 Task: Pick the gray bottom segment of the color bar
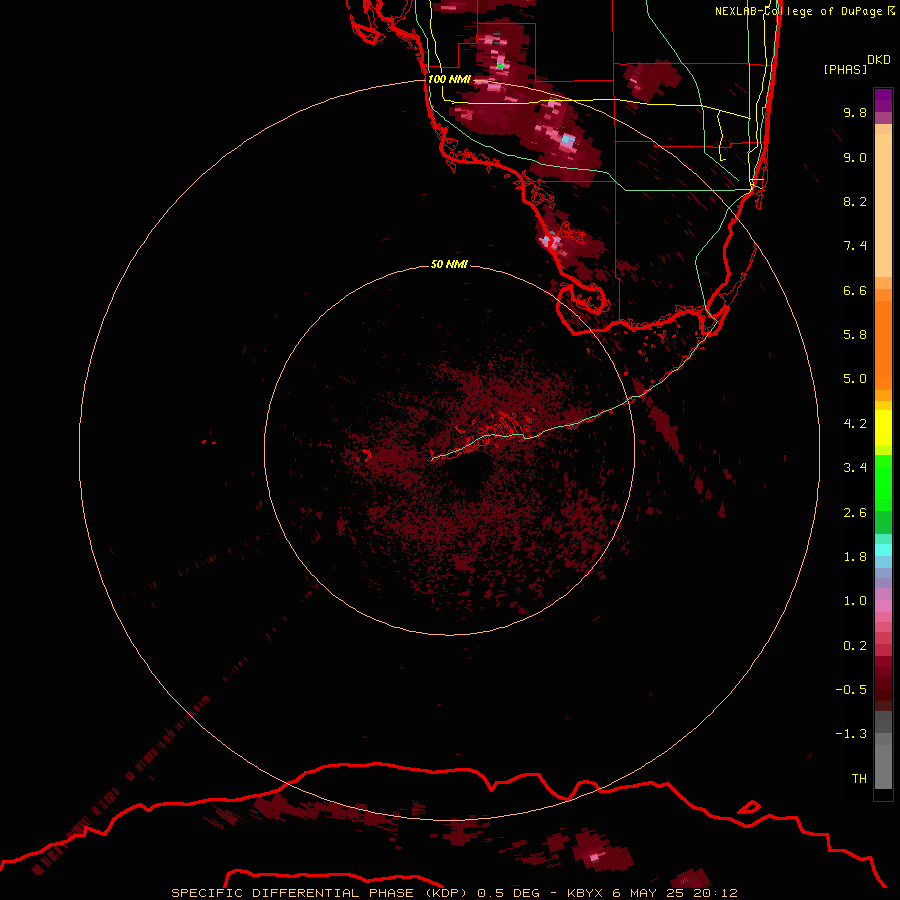pos(883,767)
